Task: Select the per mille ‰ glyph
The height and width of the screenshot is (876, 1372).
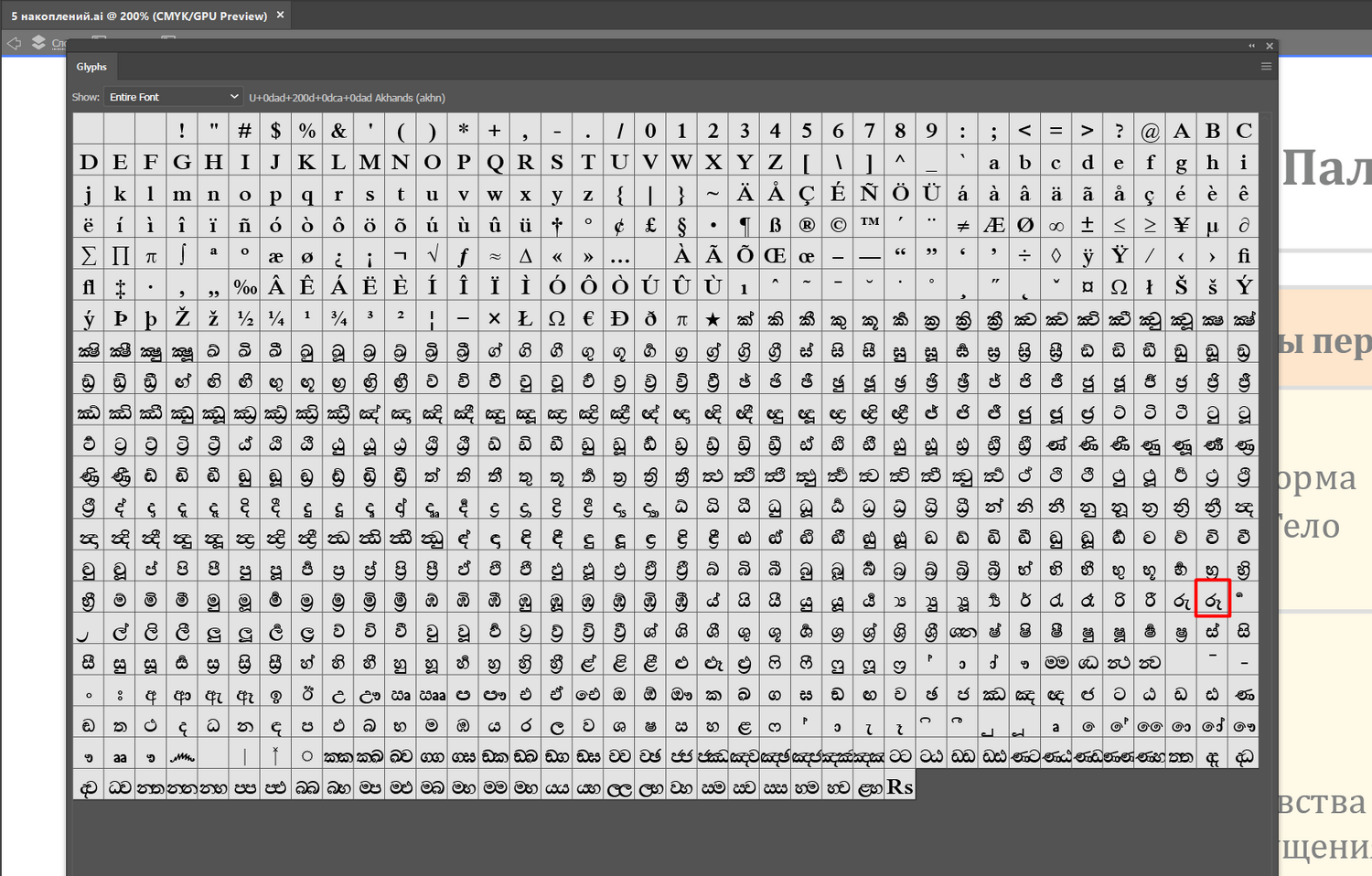Action: [x=244, y=286]
